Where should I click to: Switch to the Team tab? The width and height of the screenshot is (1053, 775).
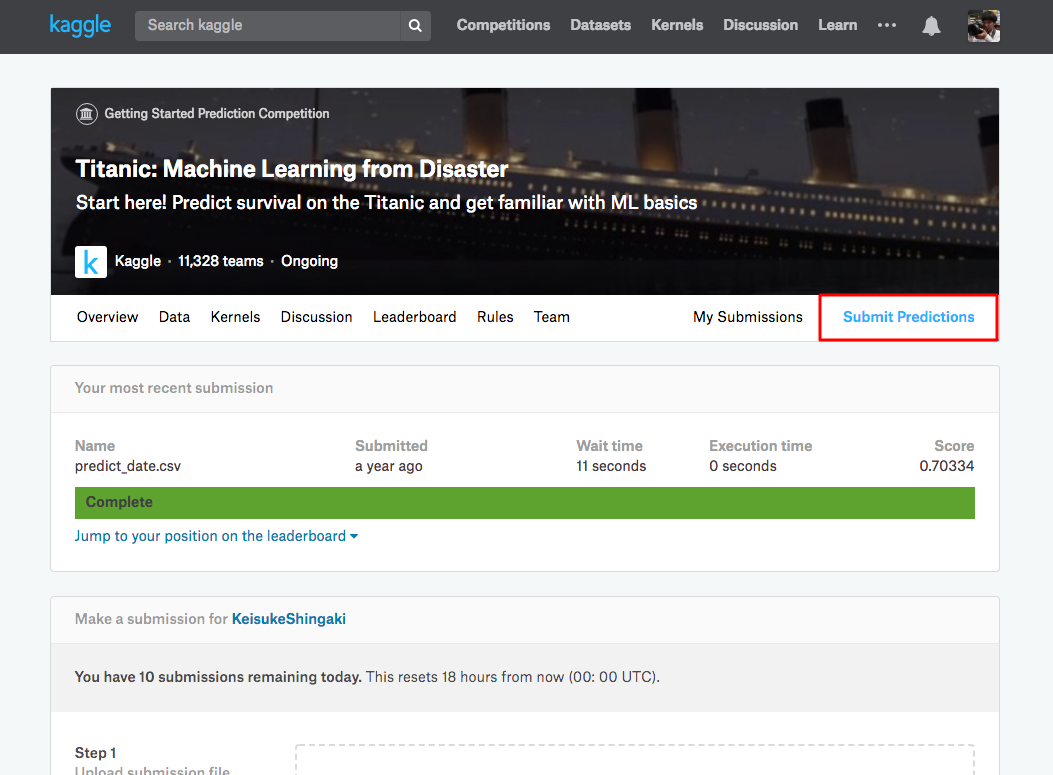click(551, 317)
